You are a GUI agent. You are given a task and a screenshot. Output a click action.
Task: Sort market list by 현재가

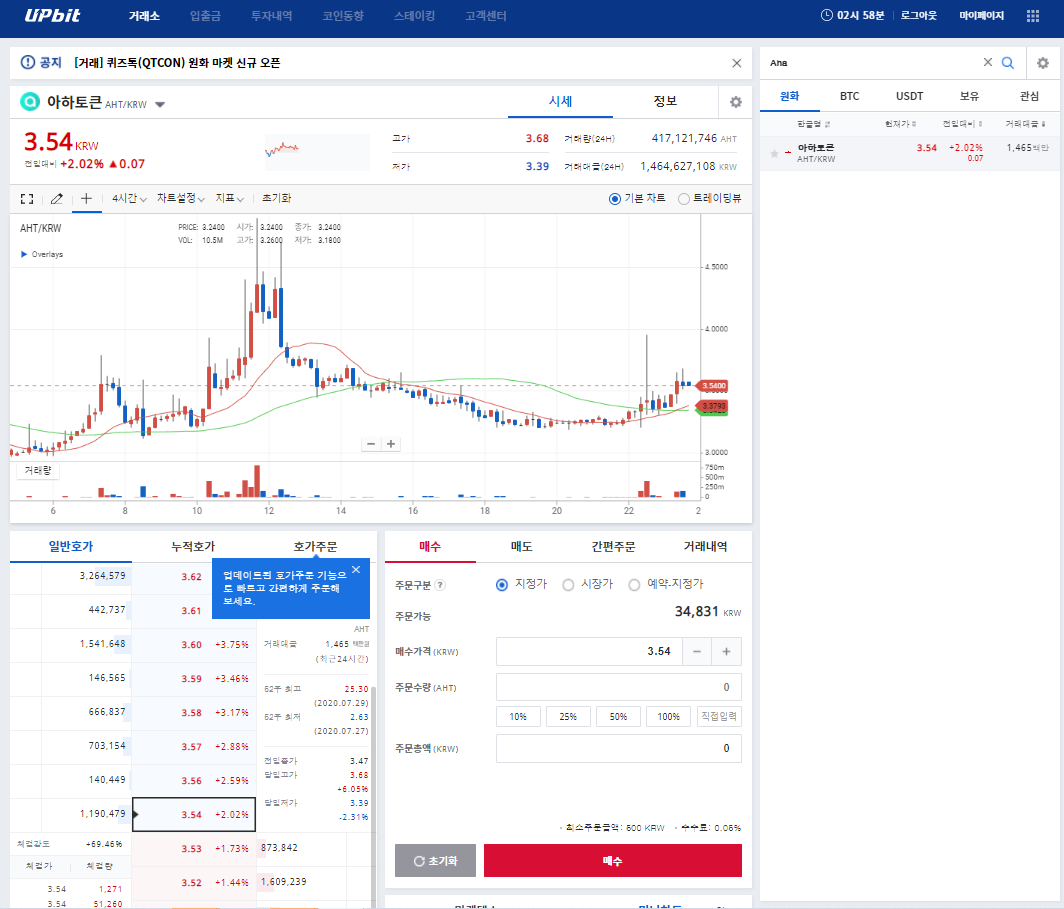pos(900,123)
